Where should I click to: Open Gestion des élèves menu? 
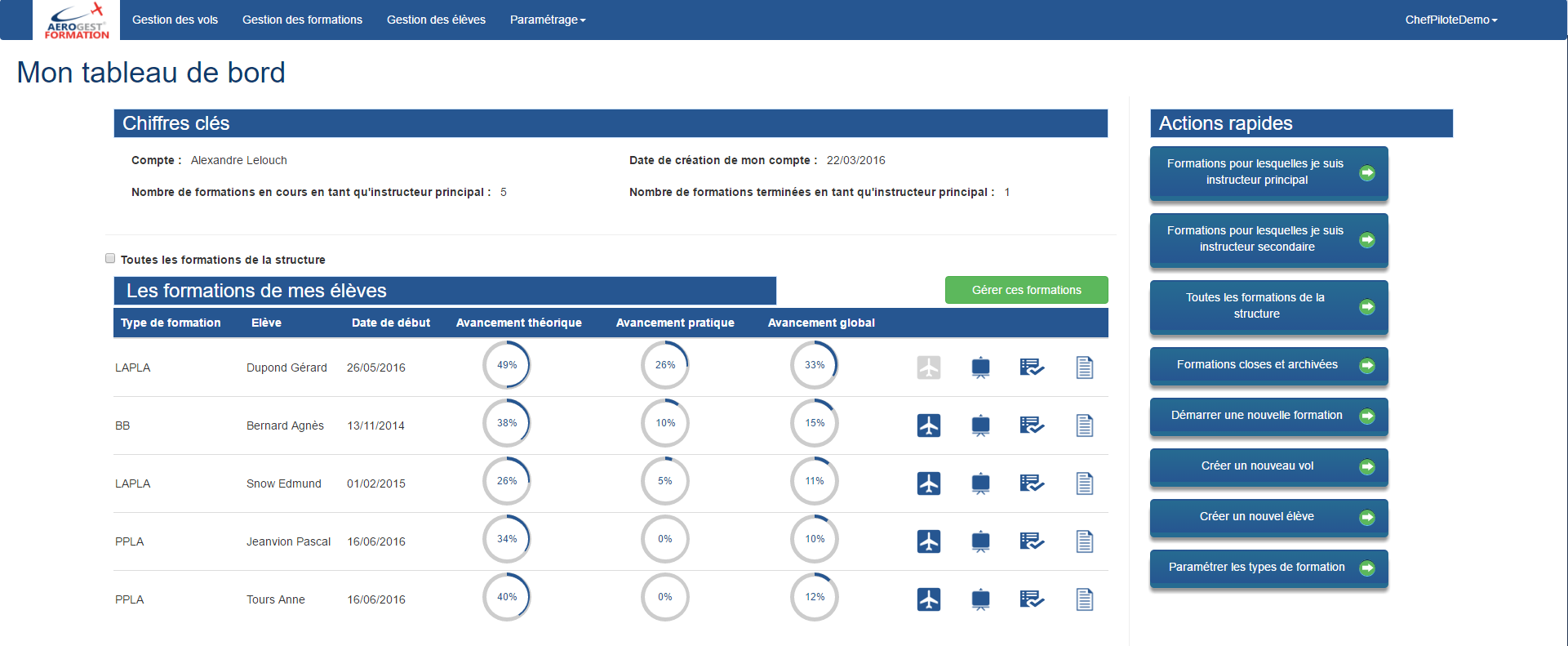[436, 20]
